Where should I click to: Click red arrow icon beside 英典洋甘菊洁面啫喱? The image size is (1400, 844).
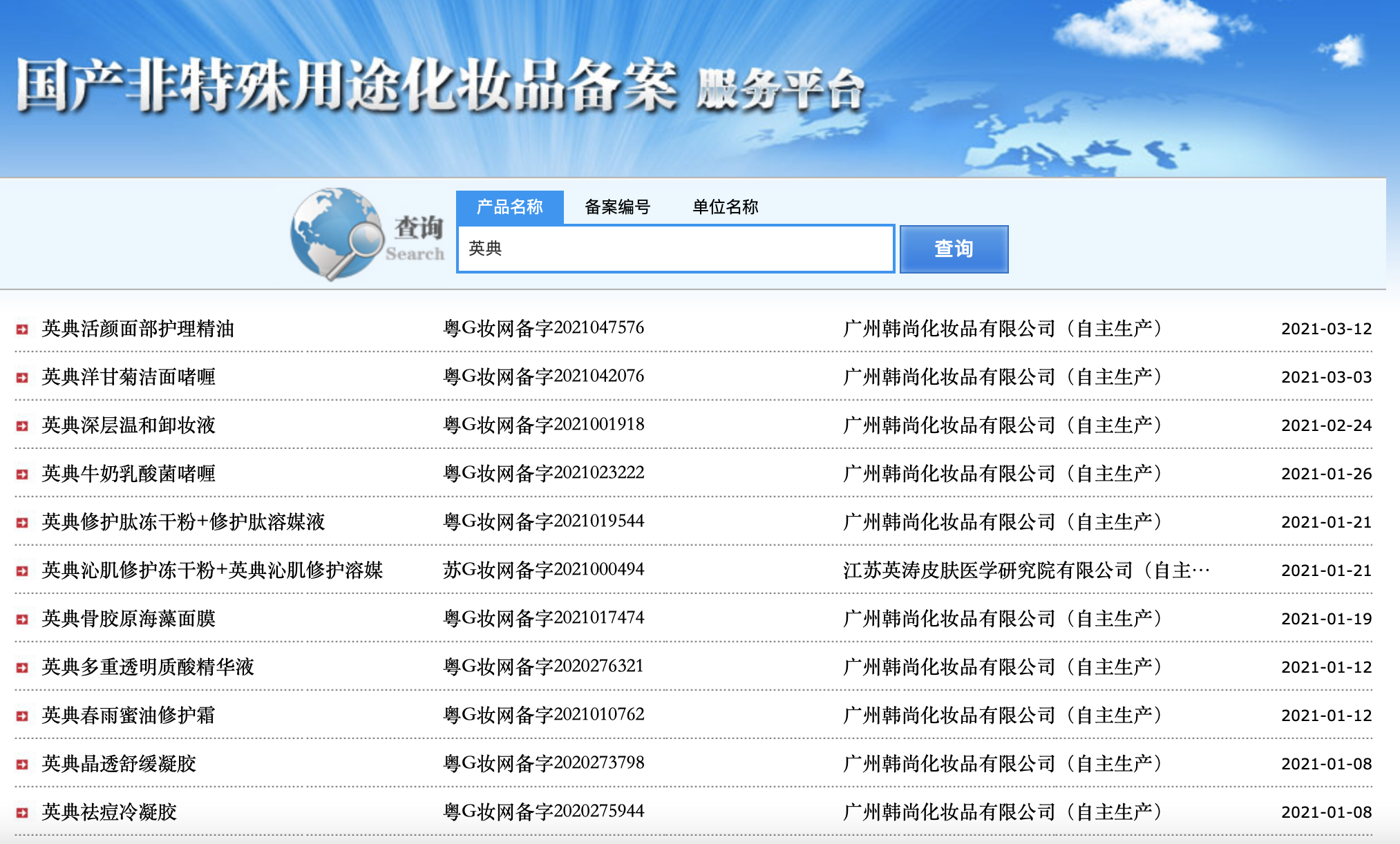tap(22, 378)
